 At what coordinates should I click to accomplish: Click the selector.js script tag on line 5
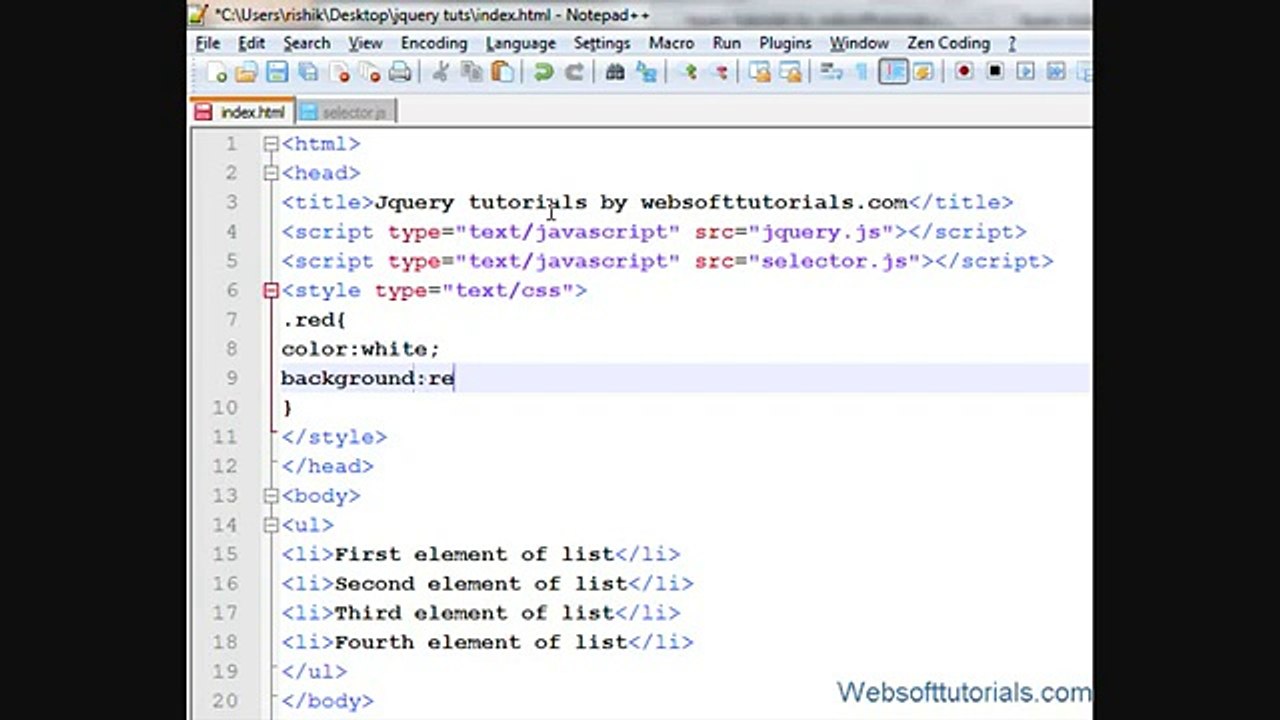pos(667,261)
